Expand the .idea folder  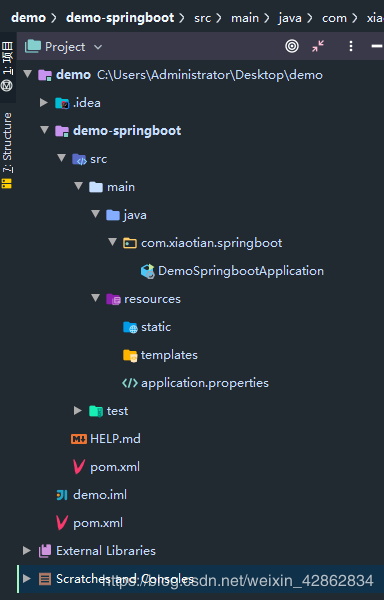point(44,103)
